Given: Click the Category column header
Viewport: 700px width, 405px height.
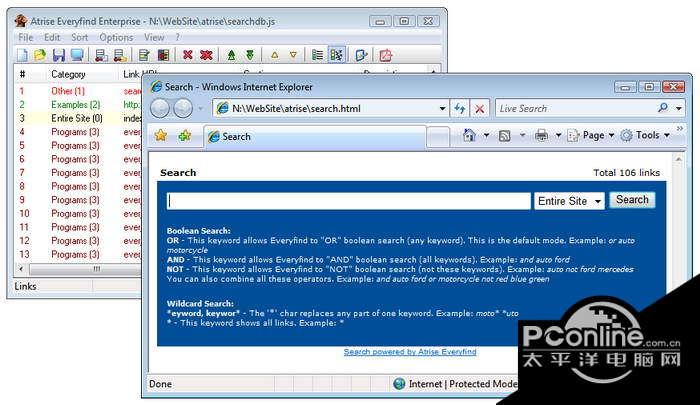Looking at the screenshot, I should click(68, 74).
